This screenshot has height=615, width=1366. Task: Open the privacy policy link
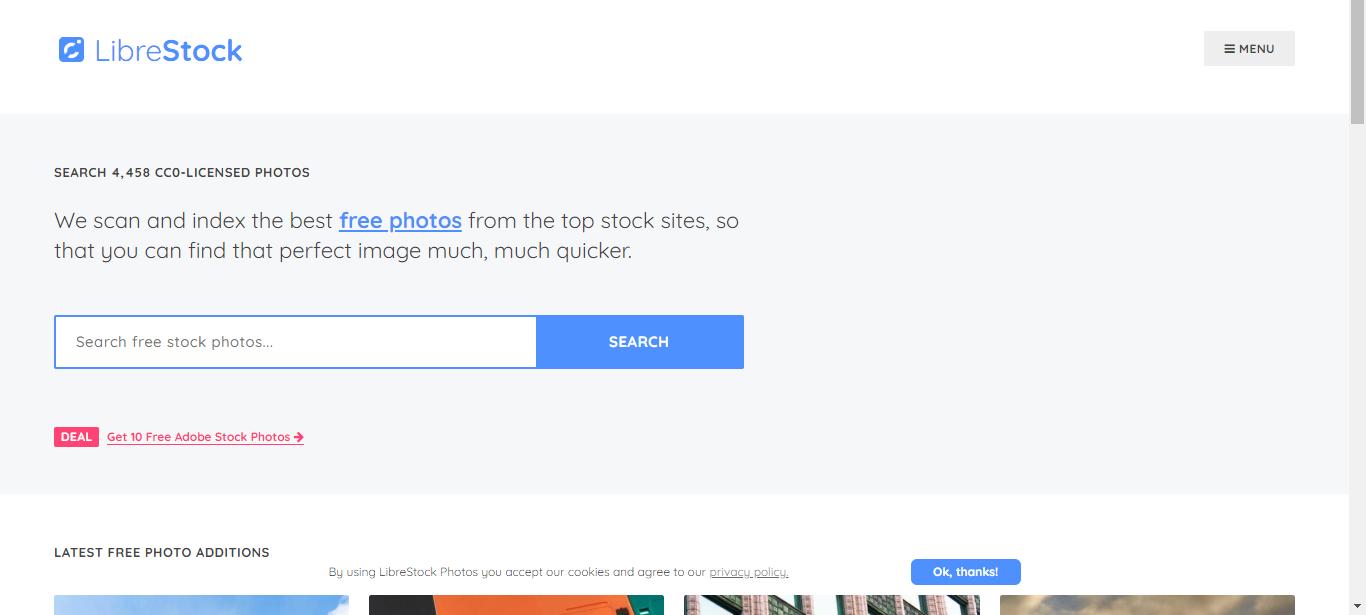point(748,572)
